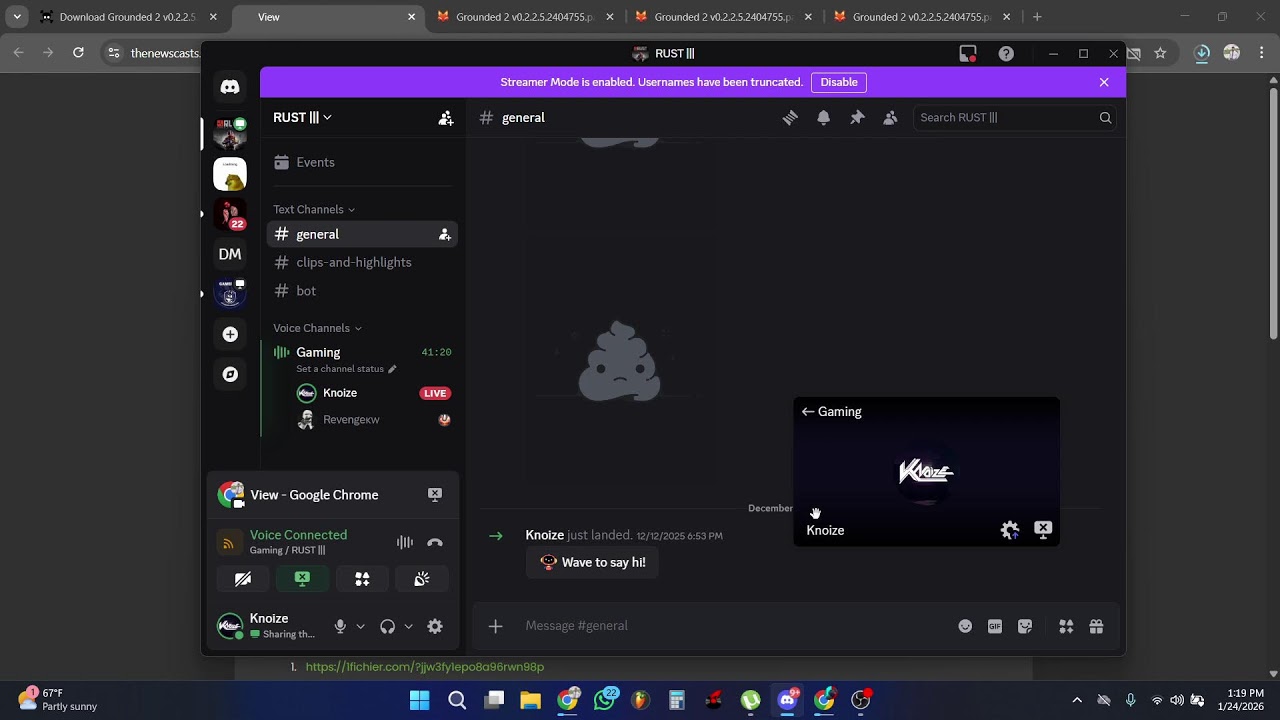The image size is (1280, 720).
Task: Attach a file with plus button
Action: [x=495, y=626]
